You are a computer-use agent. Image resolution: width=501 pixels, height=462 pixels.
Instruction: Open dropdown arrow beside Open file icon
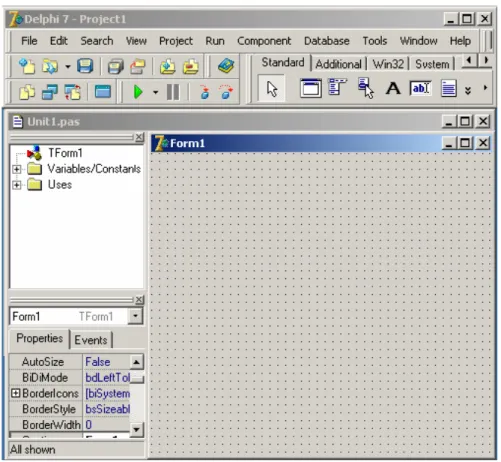(68, 67)
